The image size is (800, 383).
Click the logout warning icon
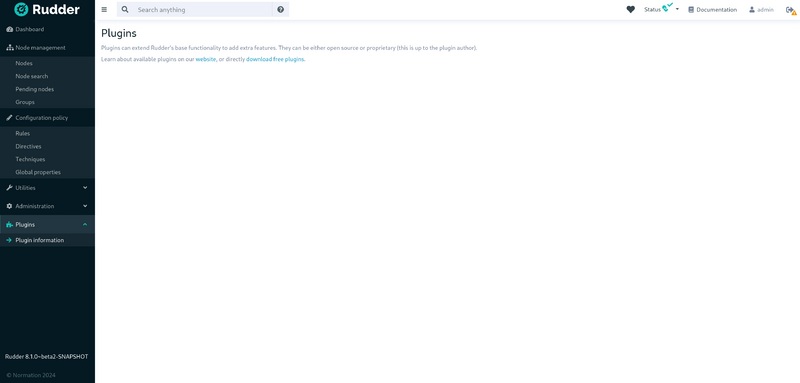click(791, 10)
